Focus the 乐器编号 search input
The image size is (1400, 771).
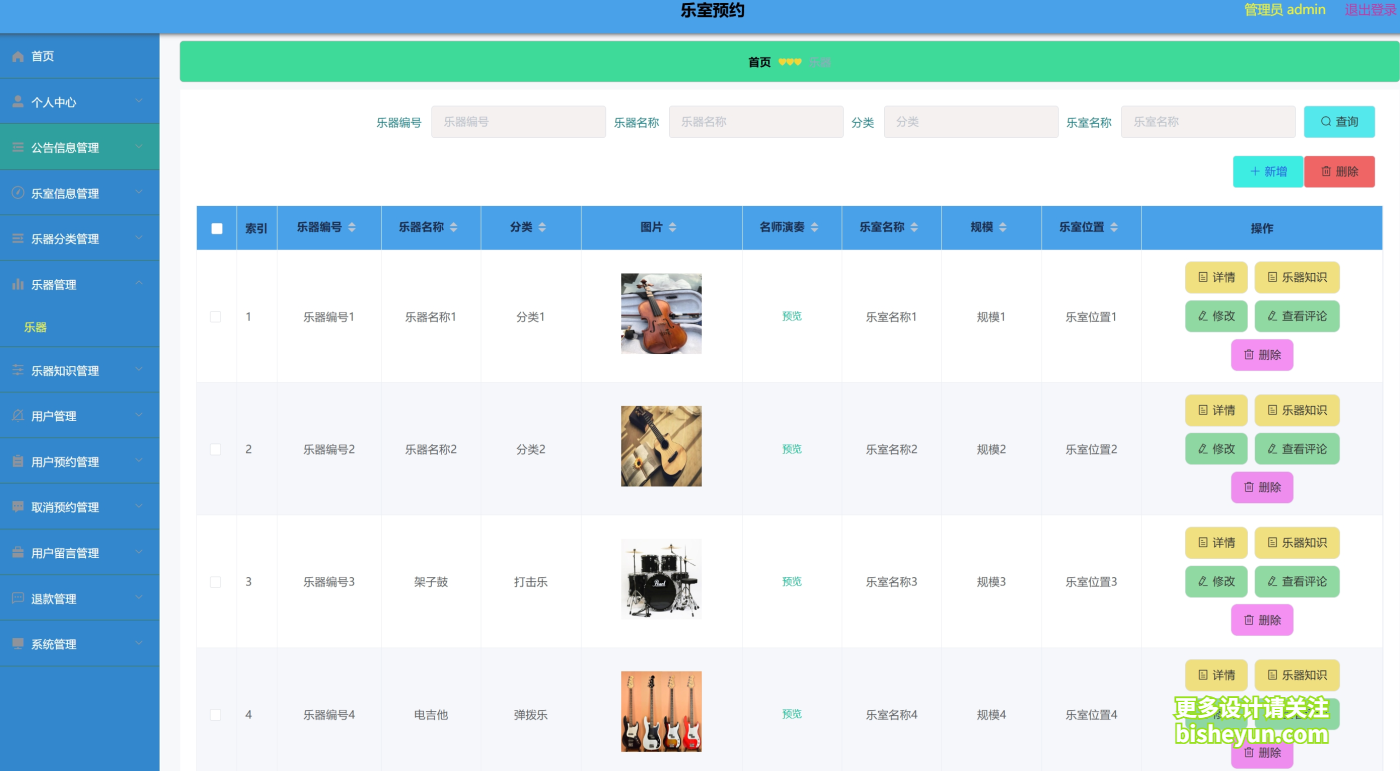click(518, 122)
